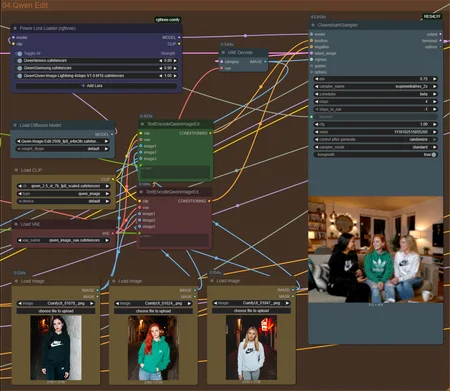
Task: Increase the eta value with its right arrow
Action: (x=434, y=79)
